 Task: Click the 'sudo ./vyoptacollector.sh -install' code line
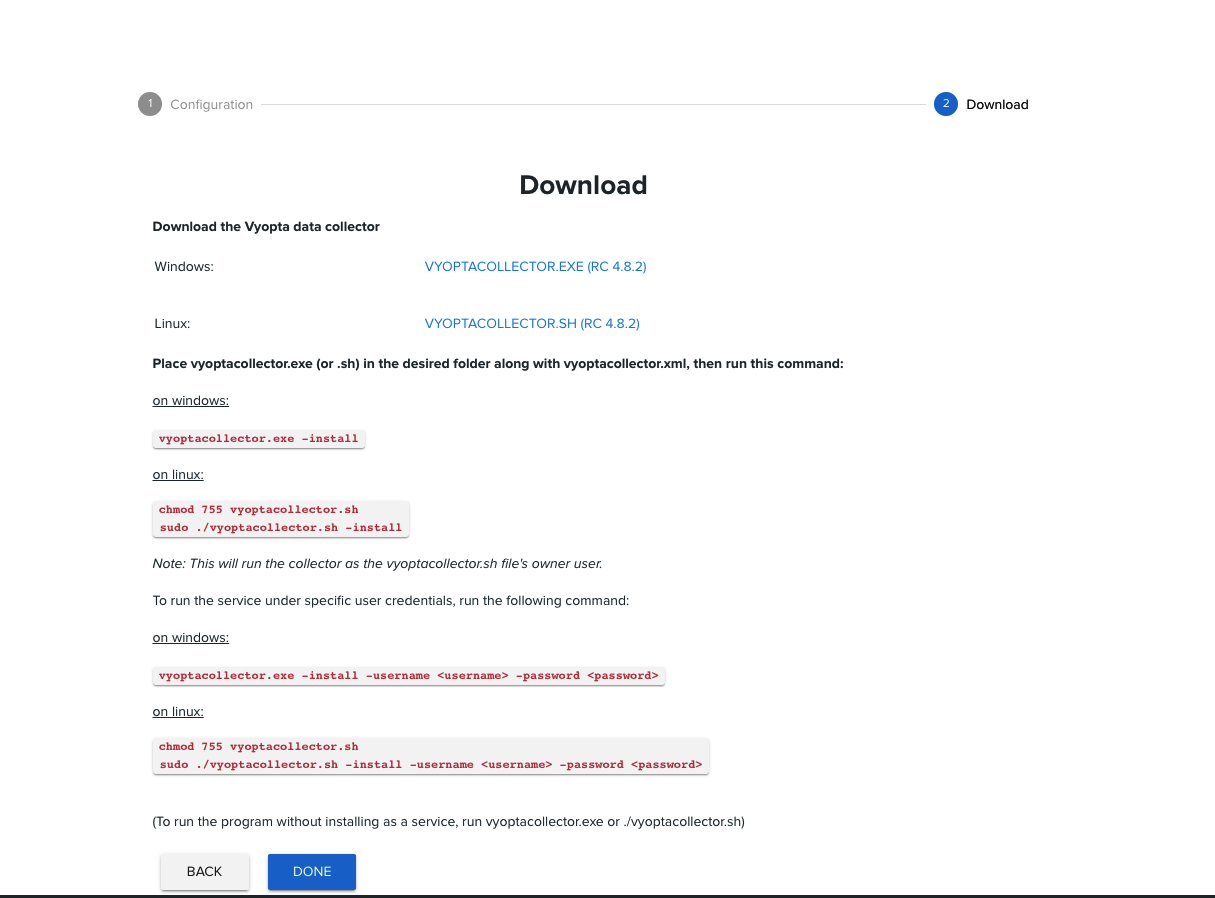pyautogui.click(x=280, y=528)
